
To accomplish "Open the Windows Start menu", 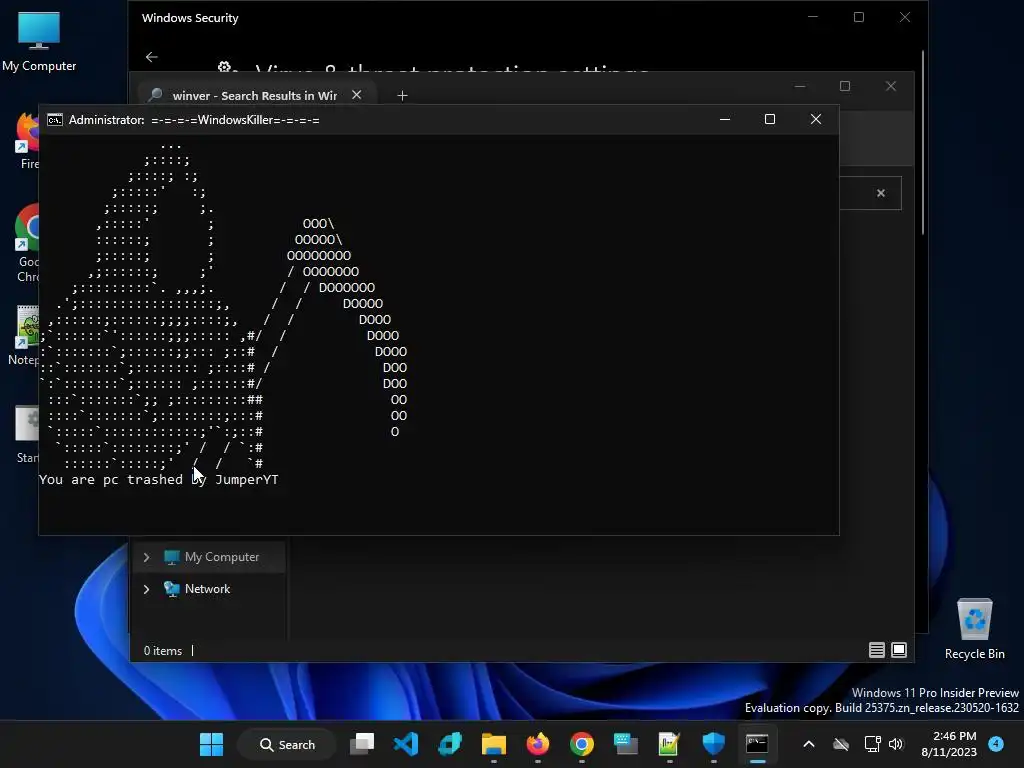I will [x=211, y=744].
